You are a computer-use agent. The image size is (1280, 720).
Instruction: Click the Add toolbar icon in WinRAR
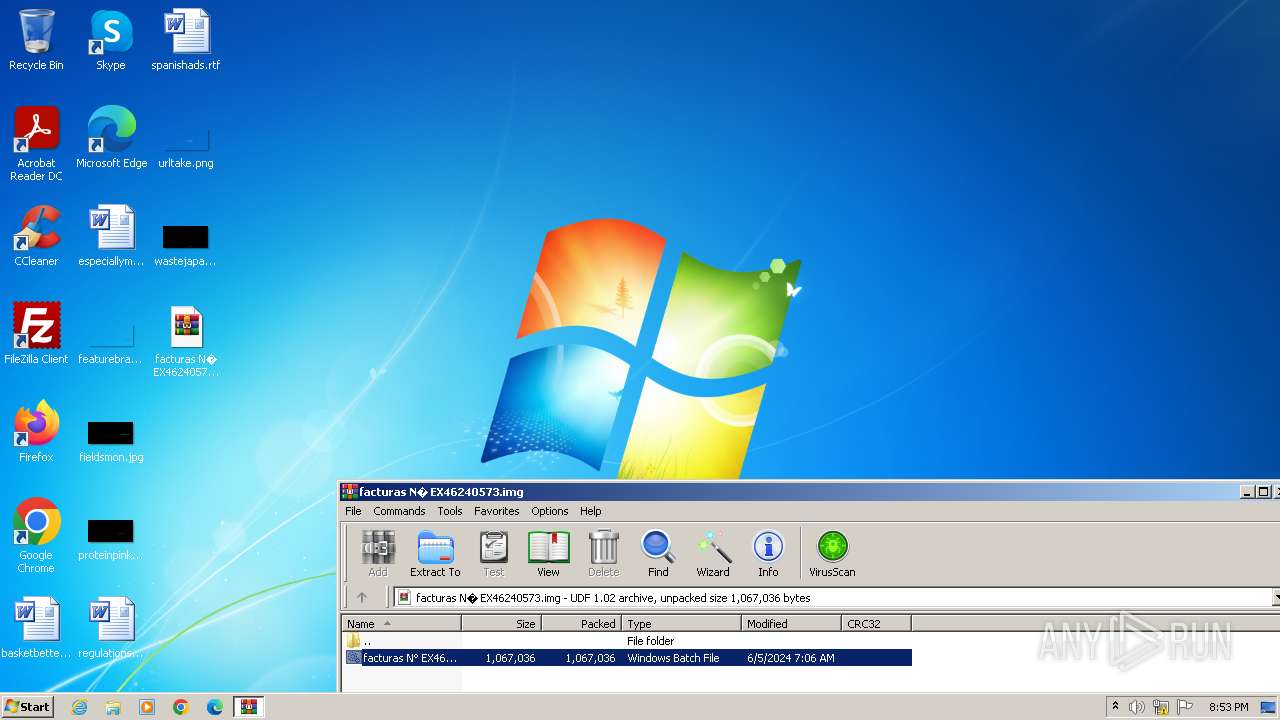click(378, 554)
